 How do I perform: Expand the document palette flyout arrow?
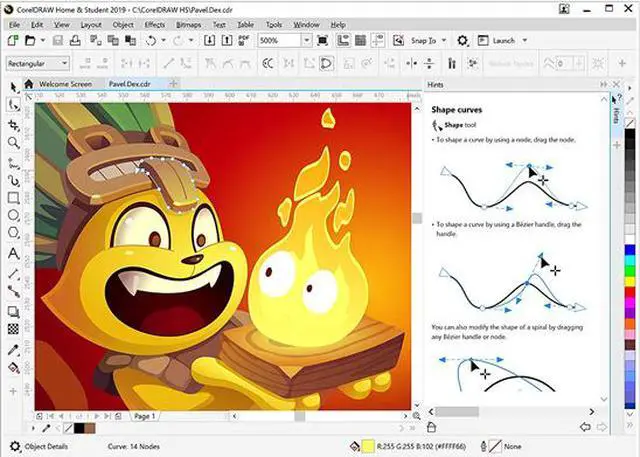(x=33, y=428)
